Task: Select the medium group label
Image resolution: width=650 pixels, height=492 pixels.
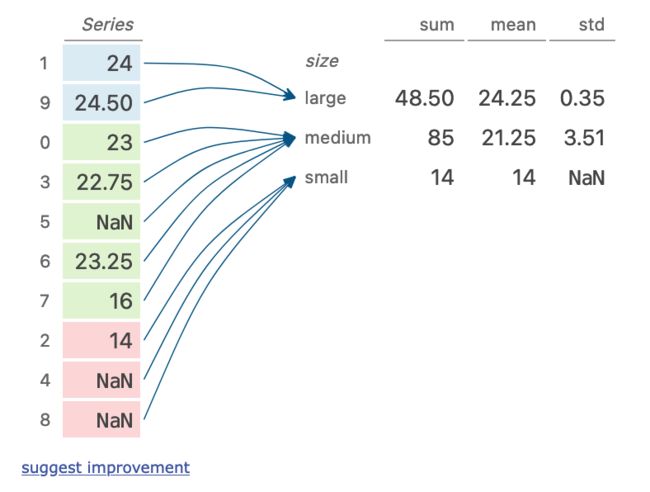Action: click(337, 138)
